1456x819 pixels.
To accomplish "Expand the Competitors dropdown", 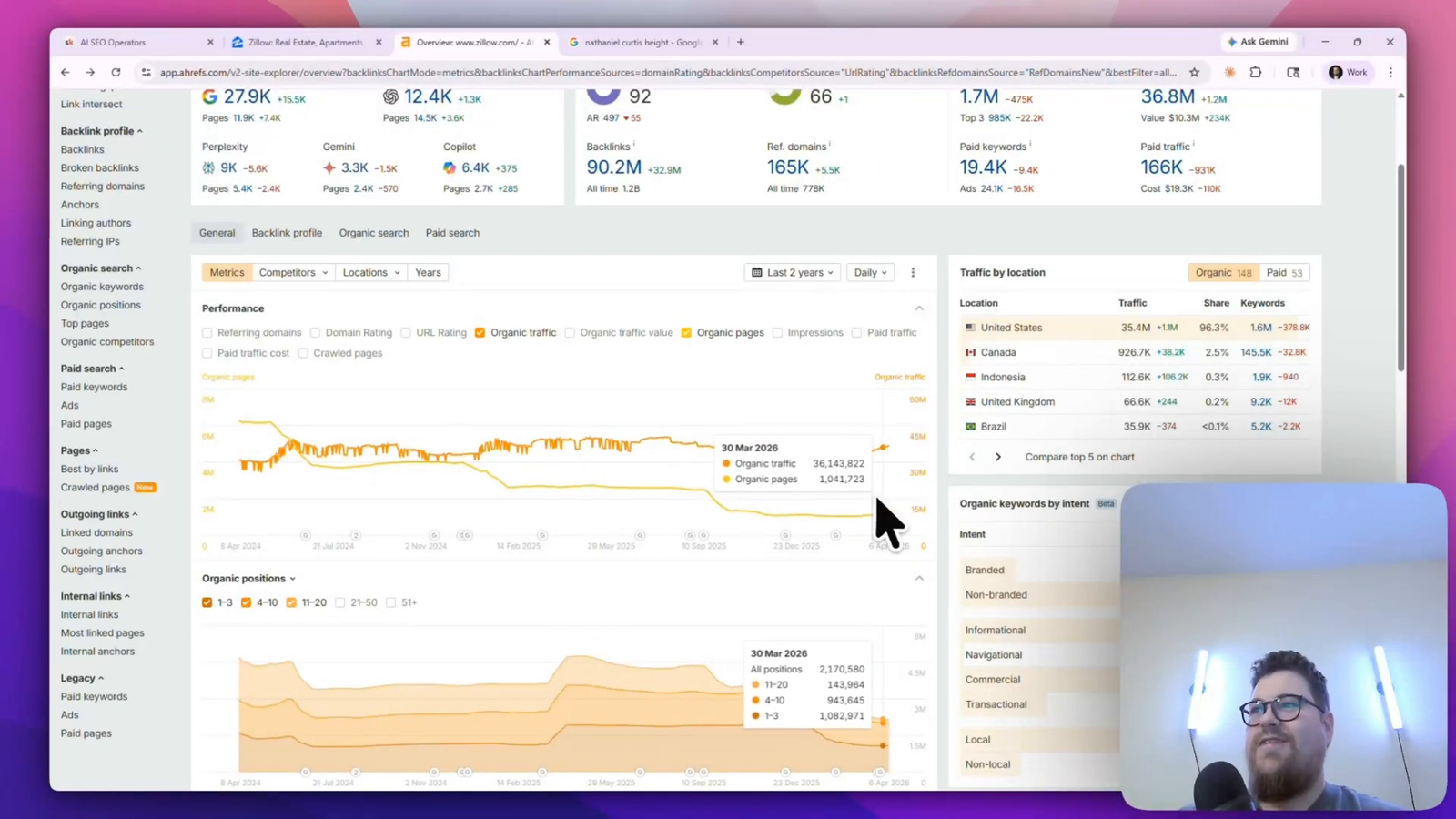I will tap(293, 272).
